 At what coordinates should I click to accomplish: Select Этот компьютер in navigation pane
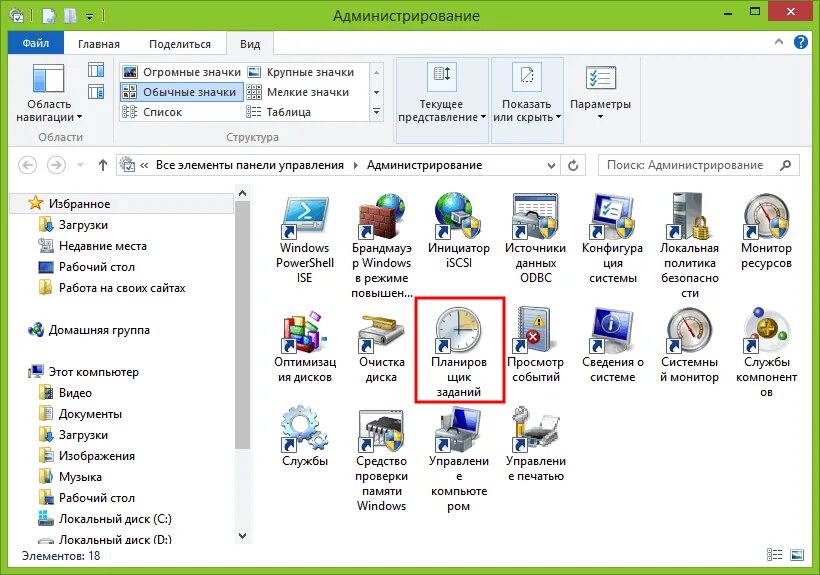coord(94,372)
